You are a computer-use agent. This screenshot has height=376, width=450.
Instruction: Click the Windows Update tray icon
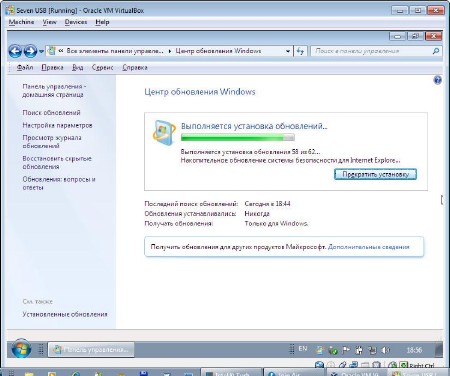320,350
